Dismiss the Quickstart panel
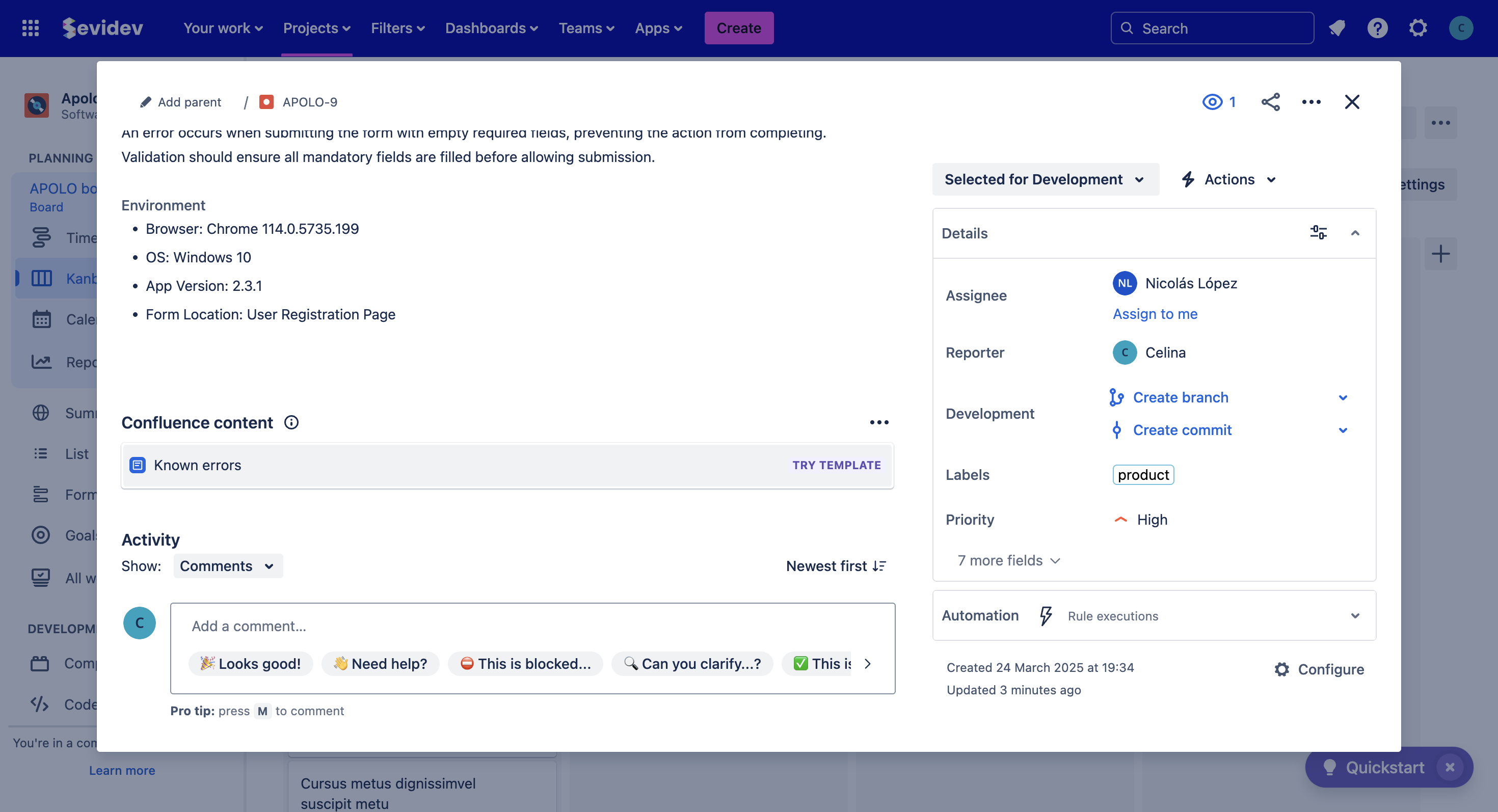This screenshot has width=1498, height=812. click(1450, 767)
